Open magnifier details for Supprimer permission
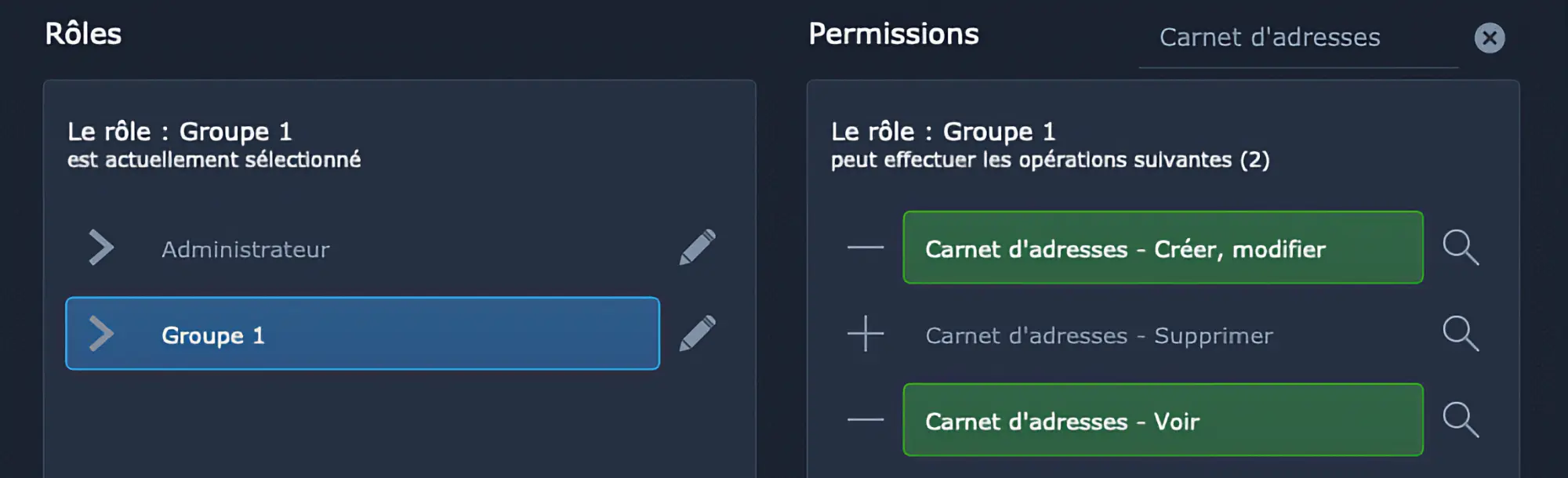1568x478 pixels. tap(1461, 334)
